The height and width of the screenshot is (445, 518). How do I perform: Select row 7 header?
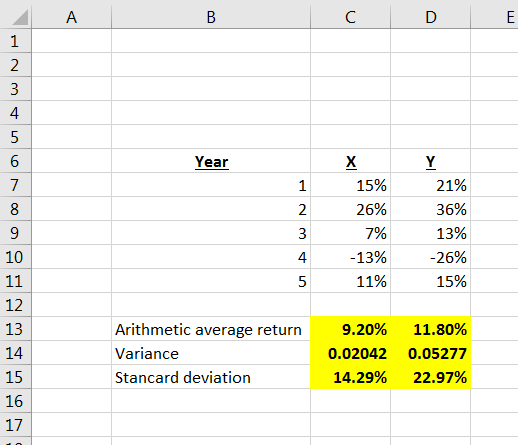pyautogui.click(x=15, y=185)
